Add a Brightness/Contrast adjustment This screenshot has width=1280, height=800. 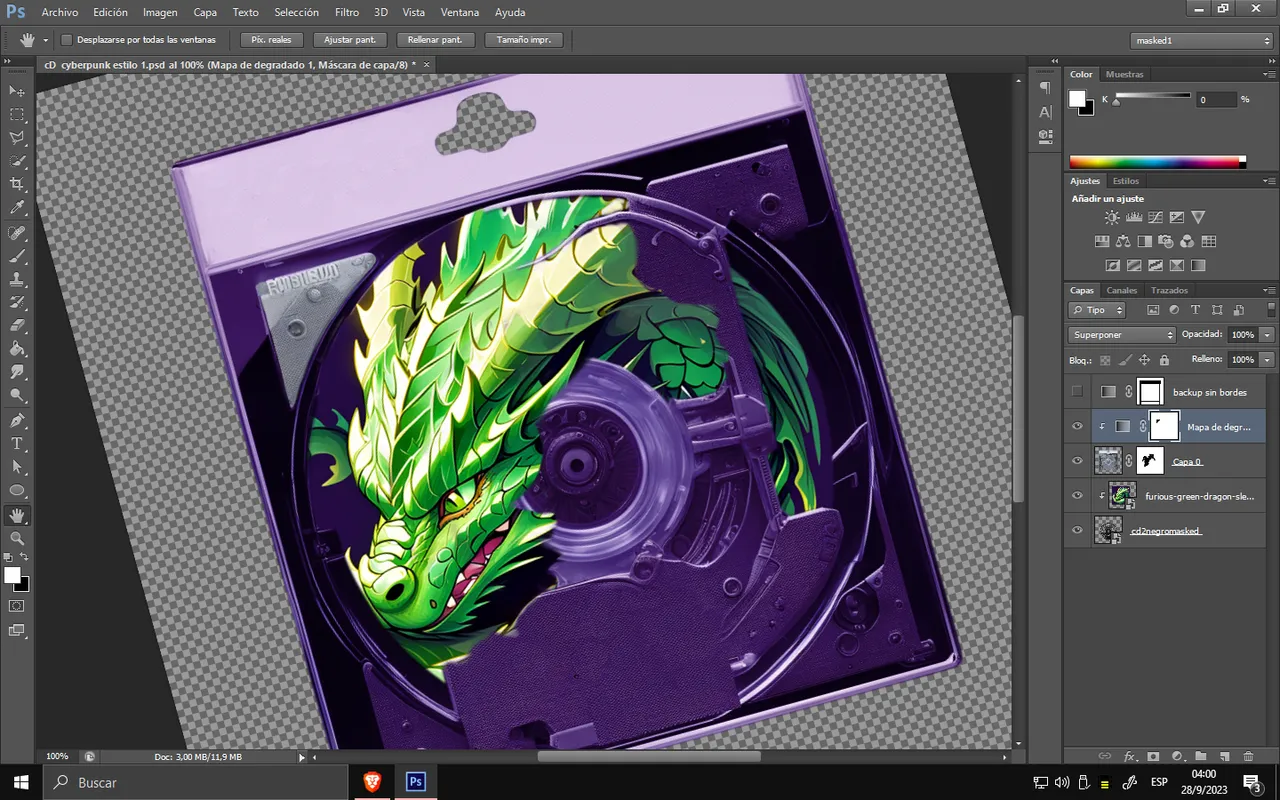[1112, 217]
